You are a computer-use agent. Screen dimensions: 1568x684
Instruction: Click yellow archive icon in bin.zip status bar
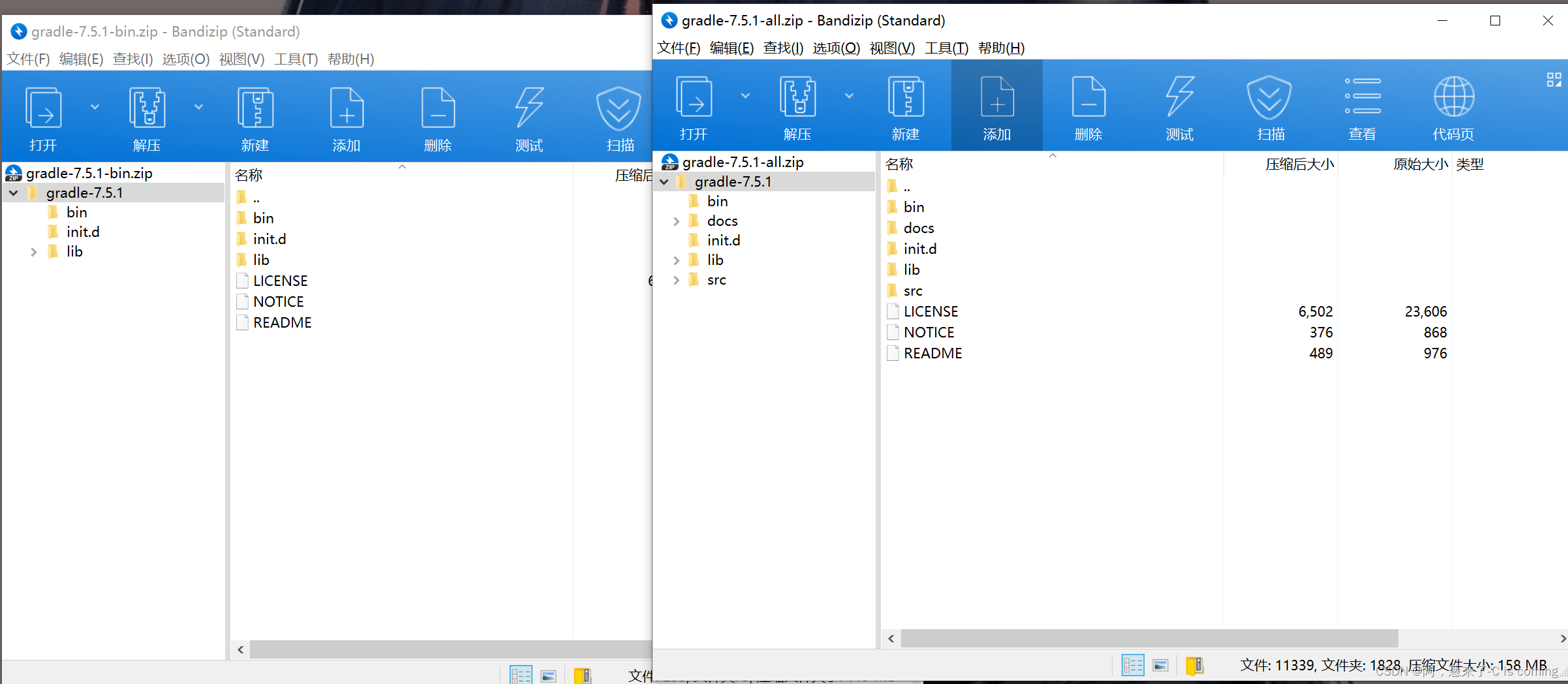pos(582,676)
